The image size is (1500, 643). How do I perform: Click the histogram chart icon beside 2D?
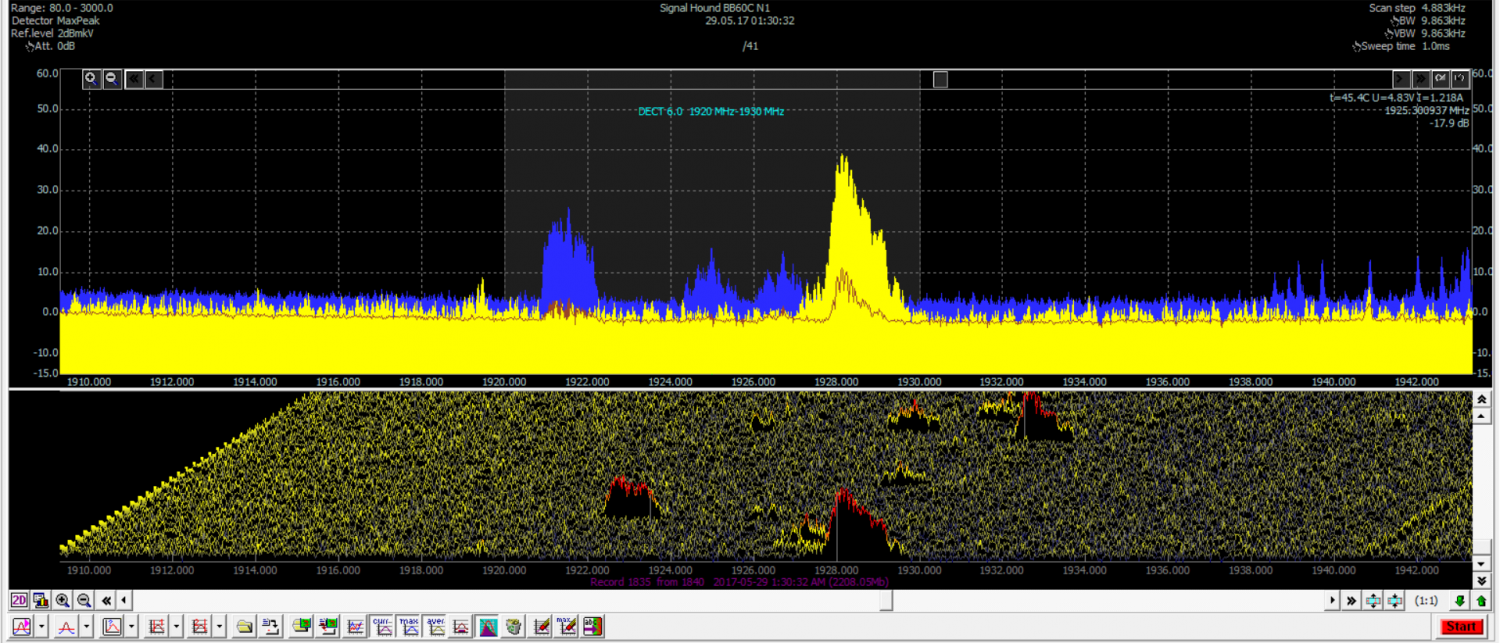[x=40, y=600]
